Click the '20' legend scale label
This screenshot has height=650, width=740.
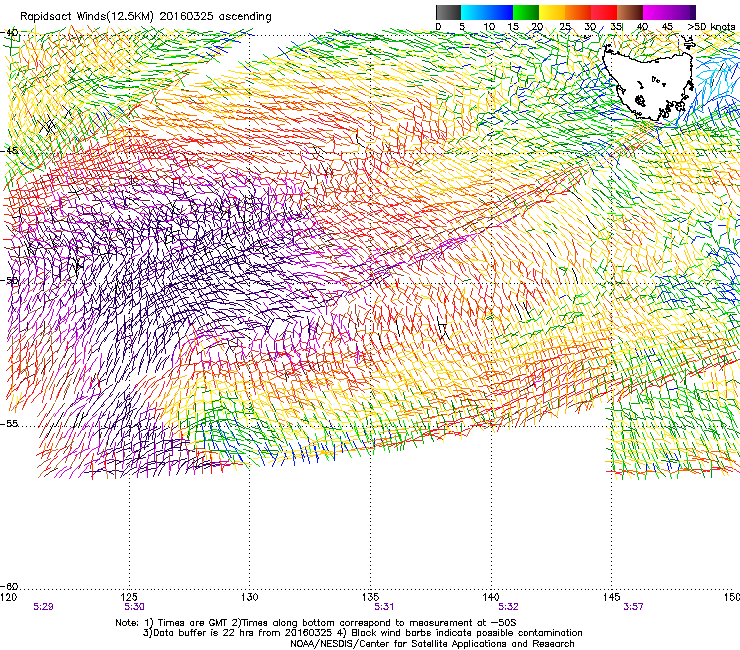pos(538,27)
